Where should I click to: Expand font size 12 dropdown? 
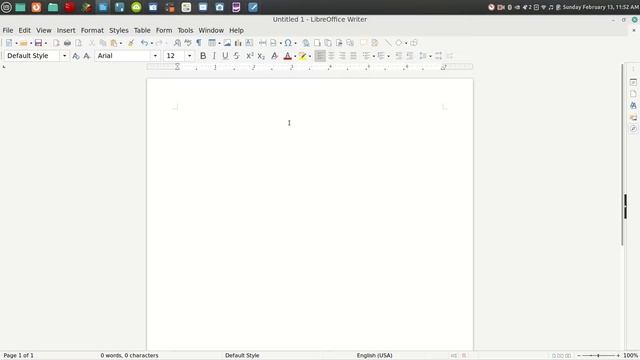189,56
